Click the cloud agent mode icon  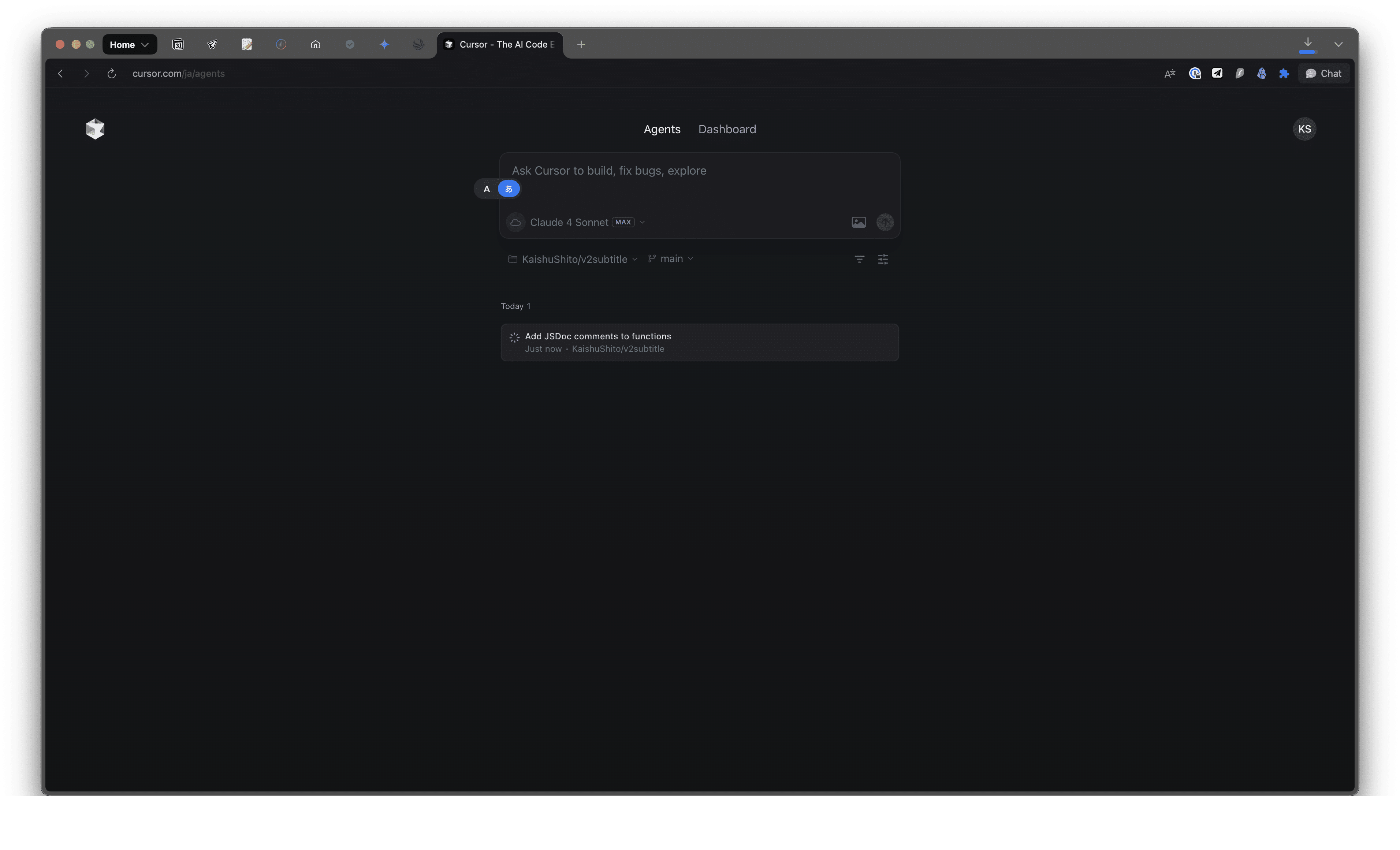[x=515, y=222]
